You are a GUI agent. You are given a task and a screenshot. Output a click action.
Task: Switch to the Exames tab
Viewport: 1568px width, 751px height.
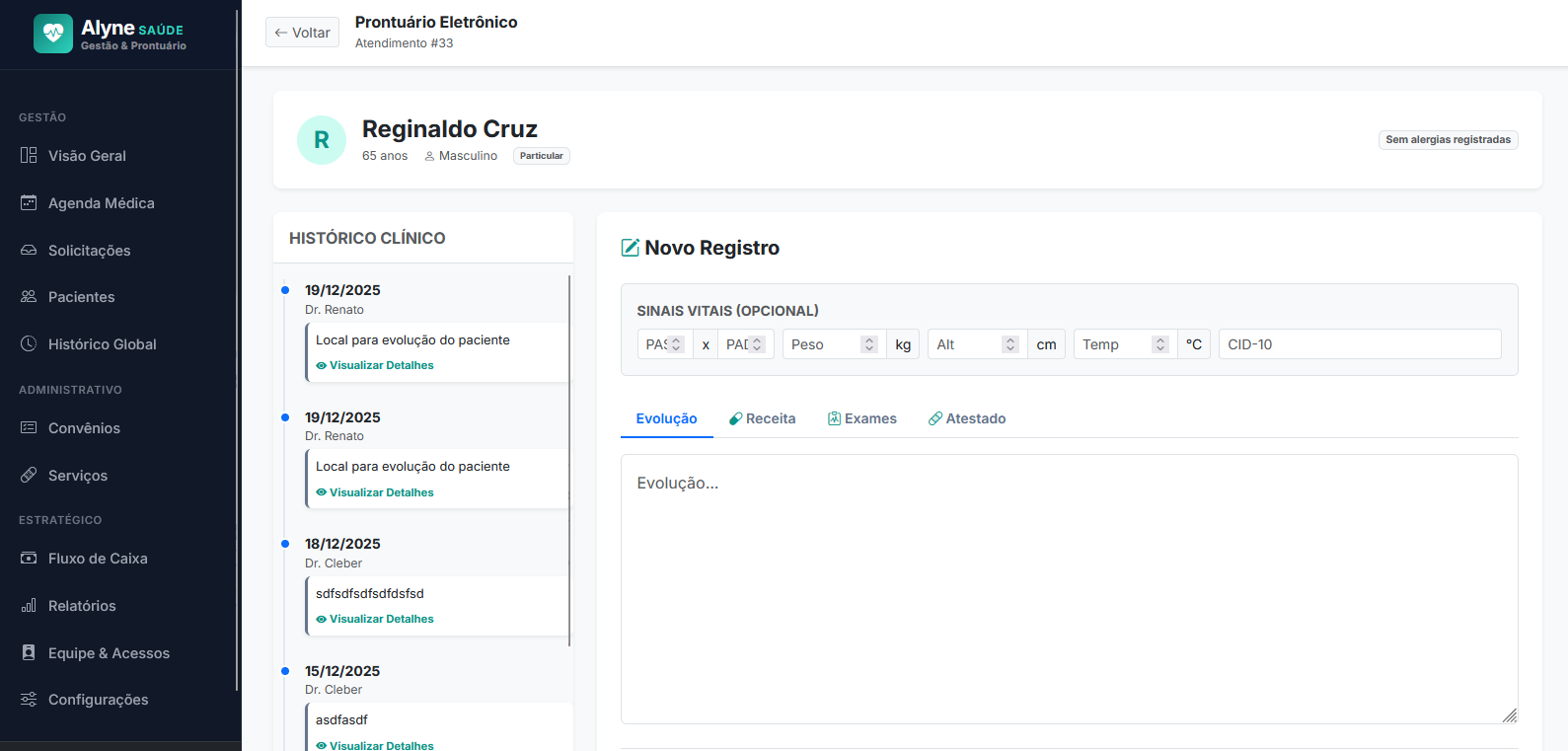tap(861, 418)
